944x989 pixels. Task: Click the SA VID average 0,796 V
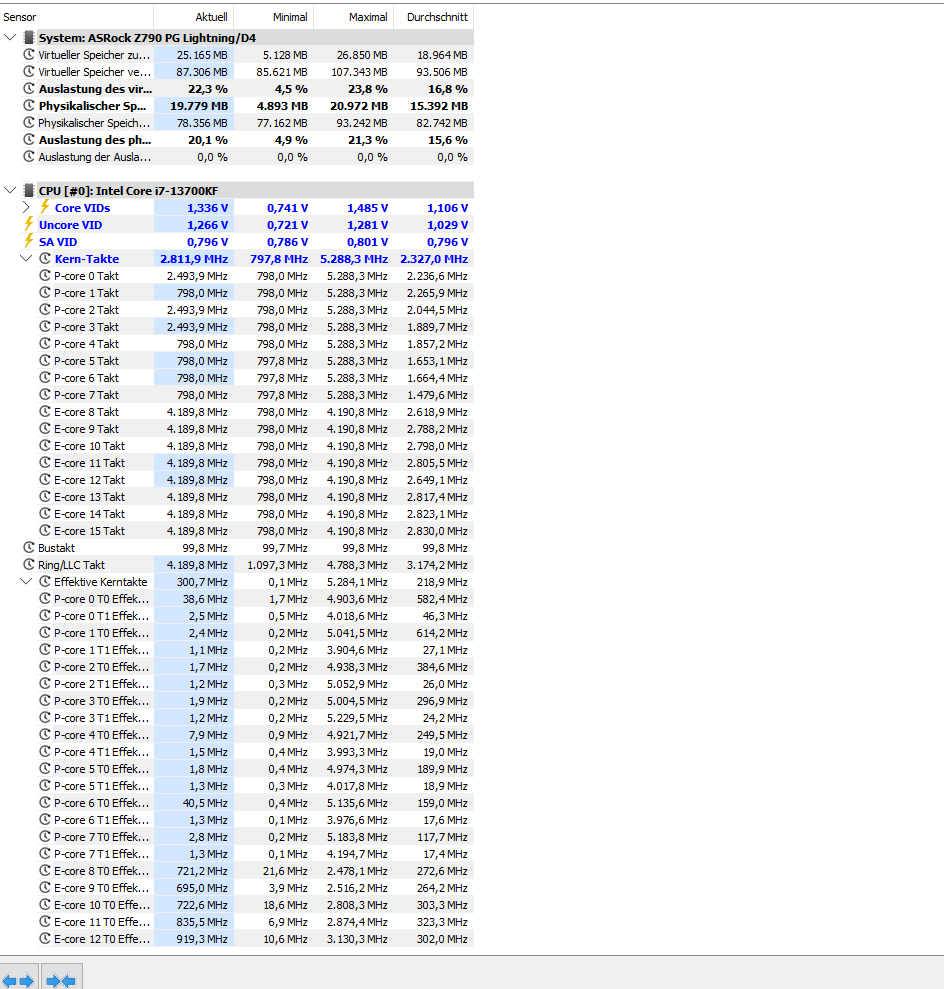[448, 242]
